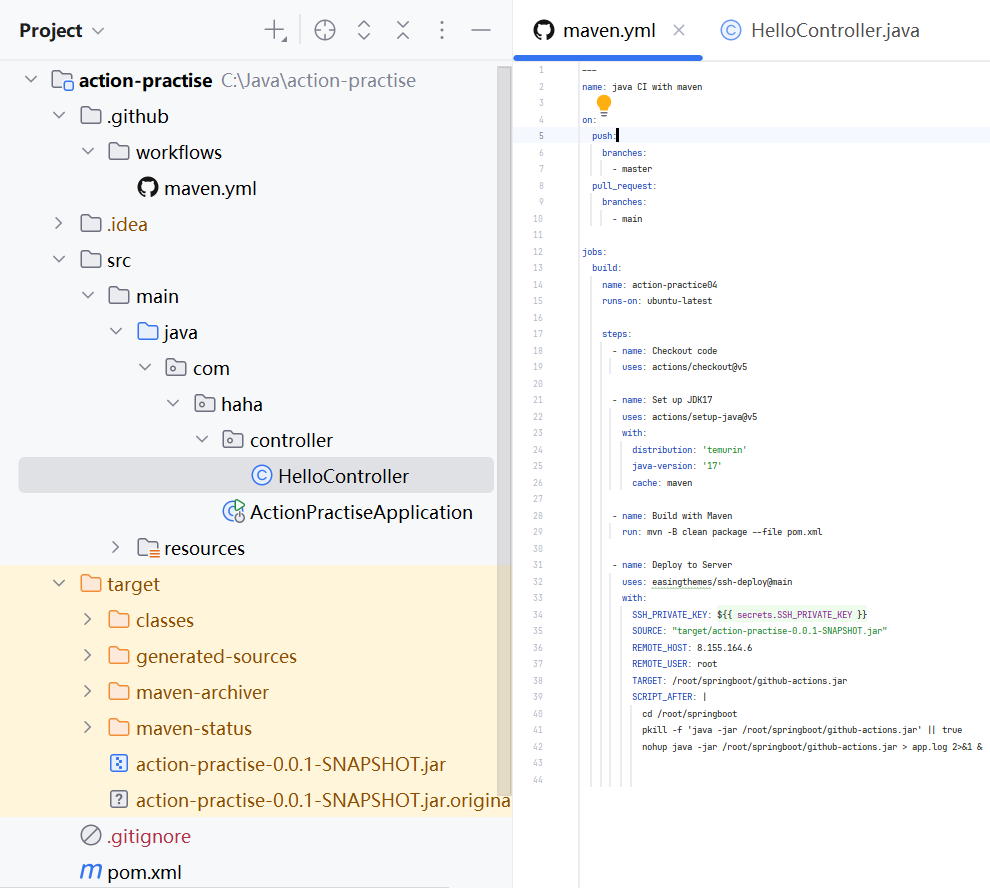Collapse the .github folder
The width and height of the screenshot is (990, 888).
click(x=59, y=116)
